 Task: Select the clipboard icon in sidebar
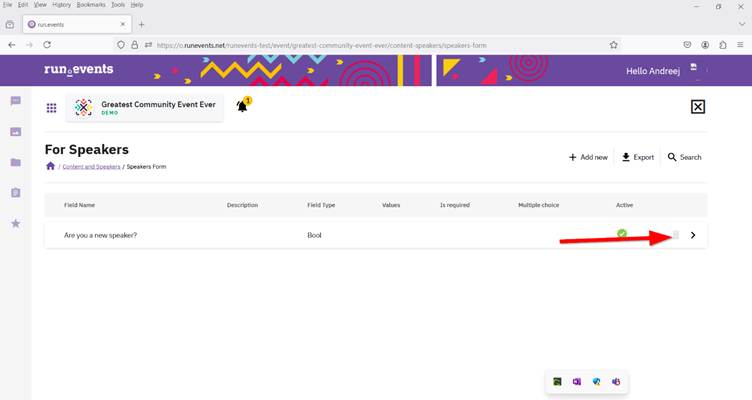click(15, 193)
